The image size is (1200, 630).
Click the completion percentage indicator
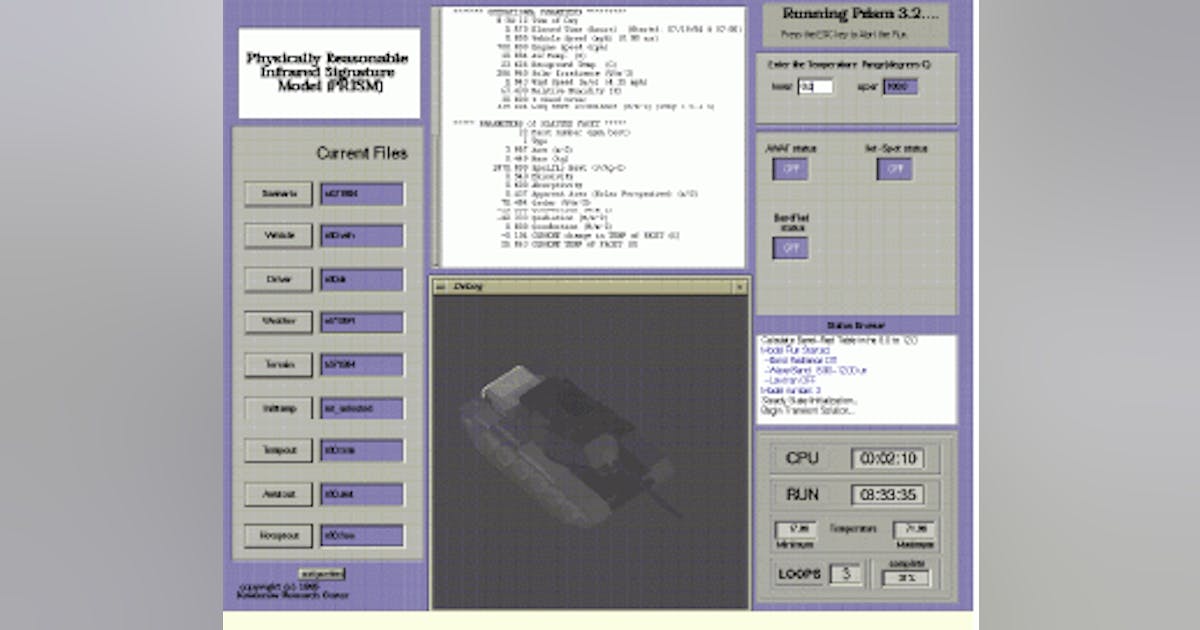(x=906, y=576)
